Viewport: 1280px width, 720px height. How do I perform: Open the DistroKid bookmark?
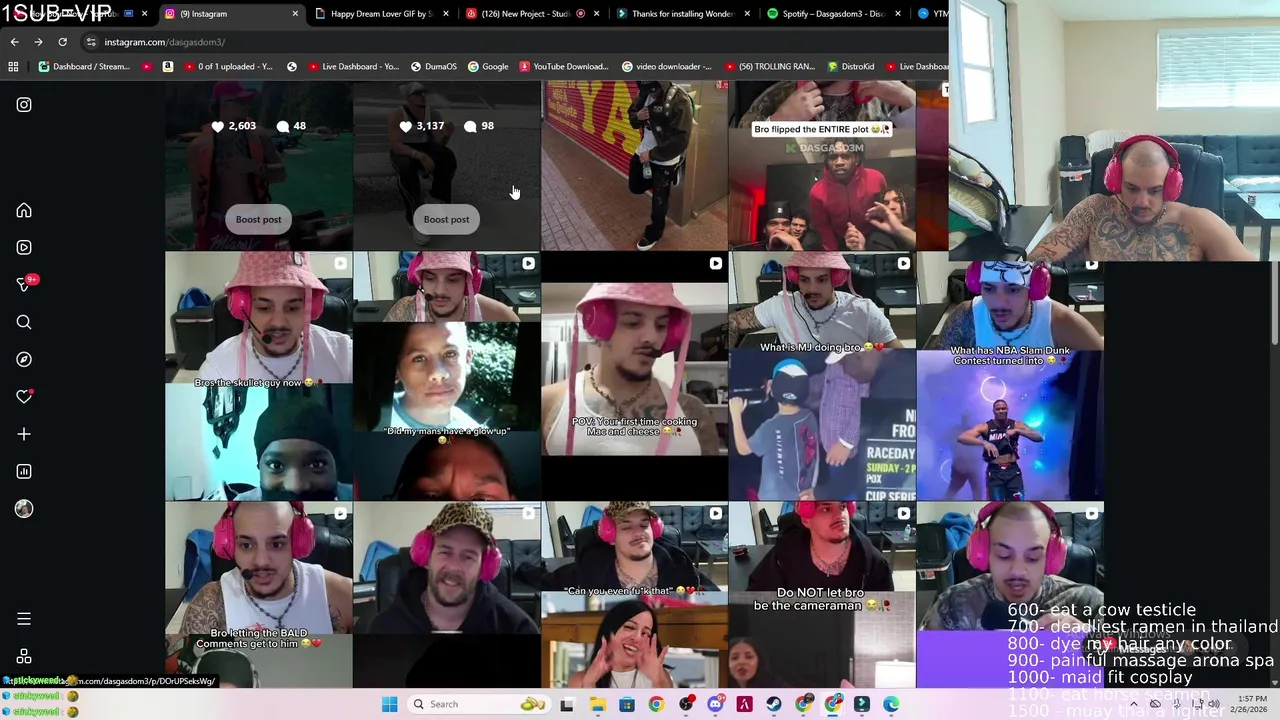(x=850, y=67)
